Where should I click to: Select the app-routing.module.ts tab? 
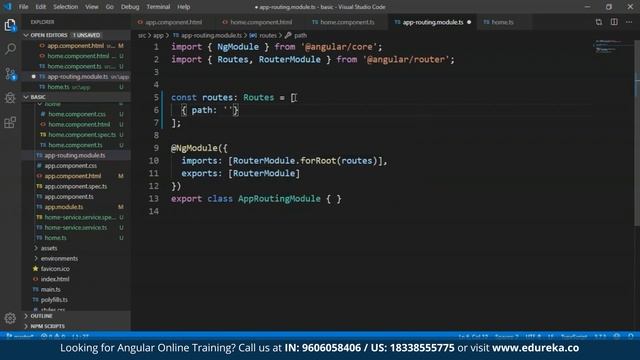(433, 22)
